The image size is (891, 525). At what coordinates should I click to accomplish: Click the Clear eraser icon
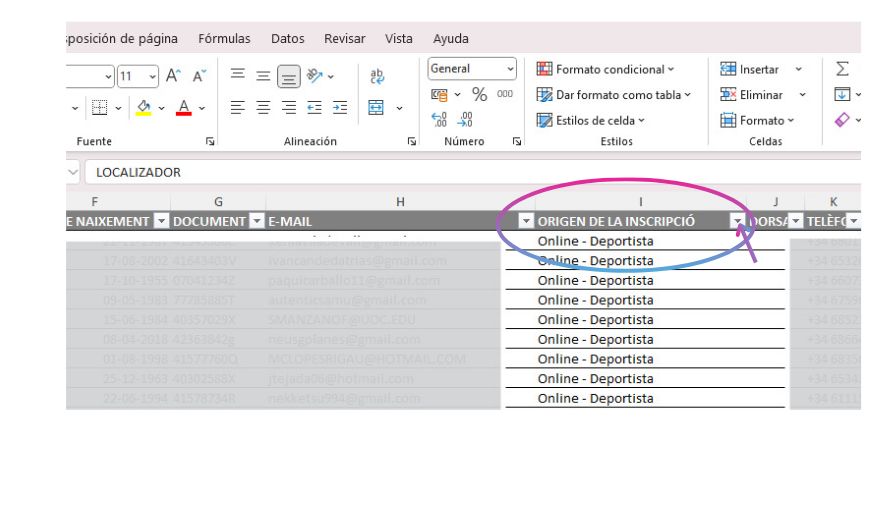point(842,120)
